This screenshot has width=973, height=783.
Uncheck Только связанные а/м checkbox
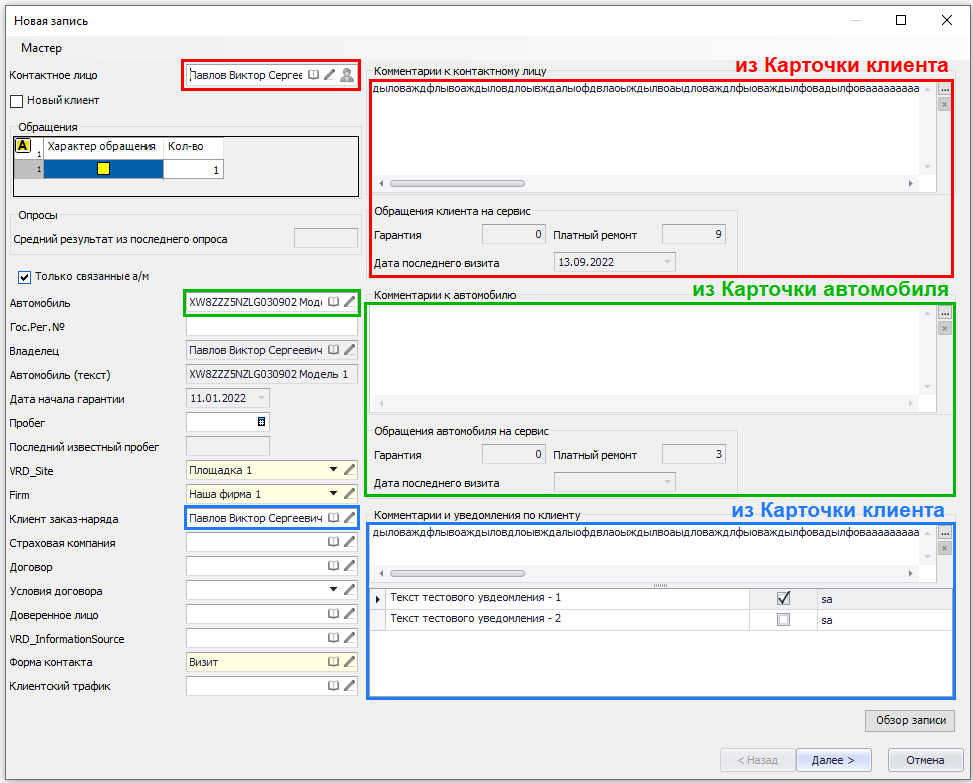point(24,277)
